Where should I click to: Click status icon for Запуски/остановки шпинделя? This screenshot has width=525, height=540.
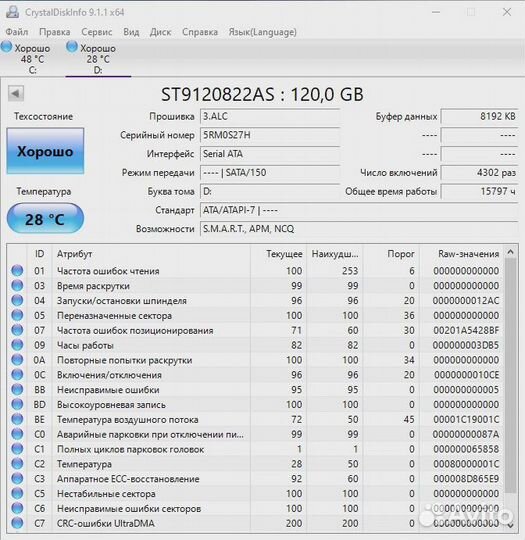pos(17,300)
